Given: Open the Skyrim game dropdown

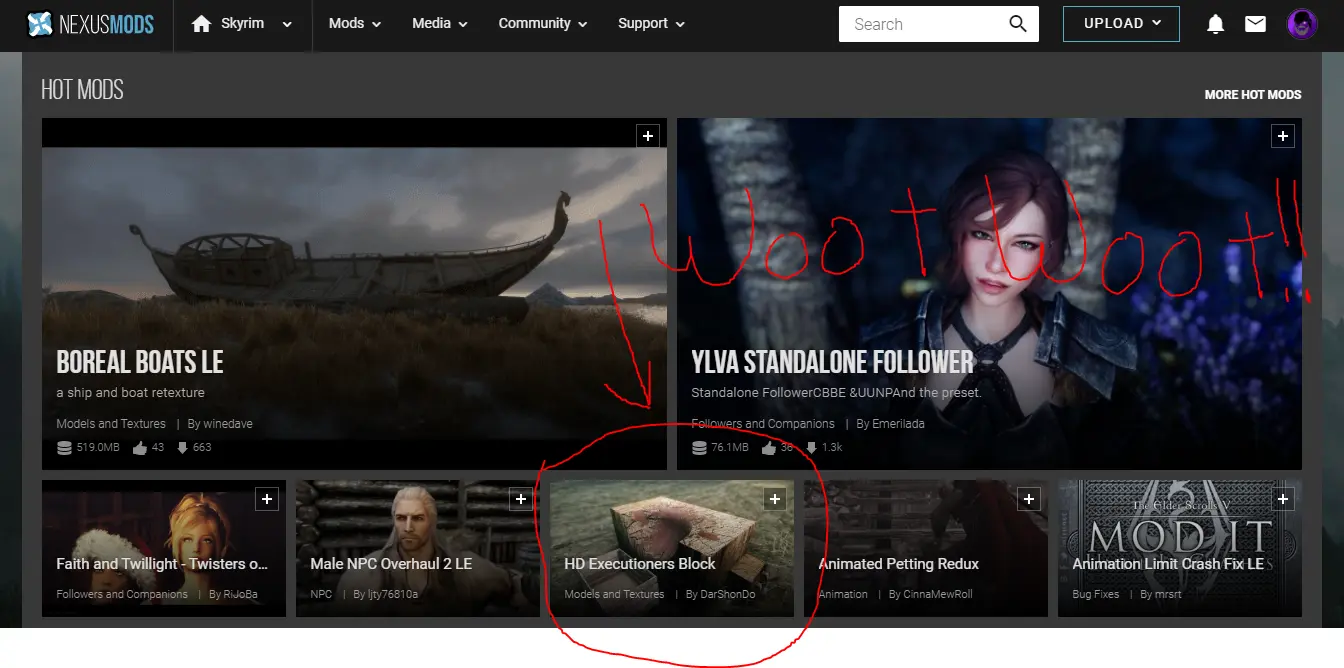Looking at the screenshot, I should coord(257,24).
